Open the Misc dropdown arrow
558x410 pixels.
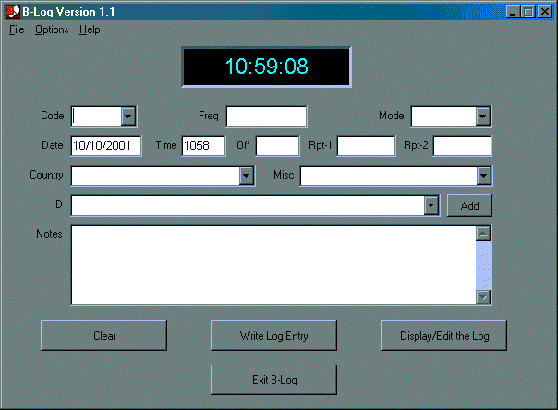click(x=484, y=175)
